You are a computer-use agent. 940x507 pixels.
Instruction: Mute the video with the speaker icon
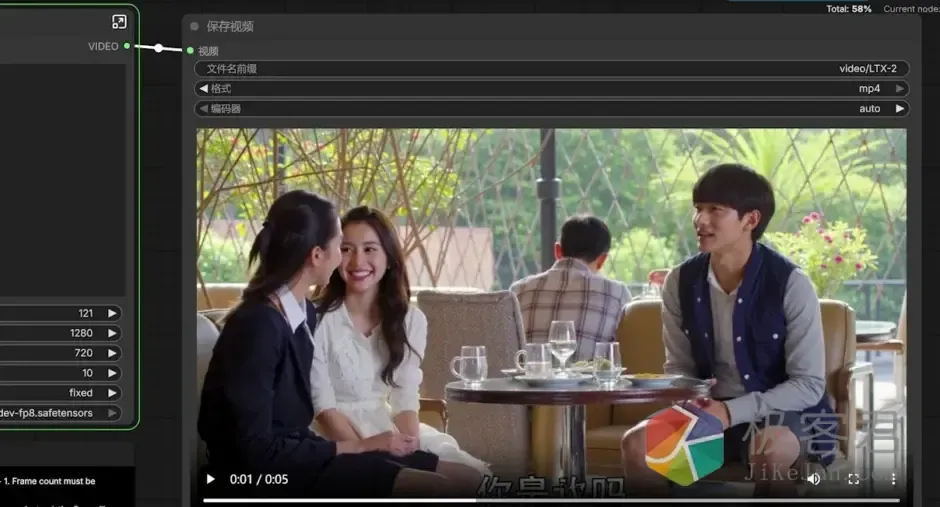click(813, 479)
